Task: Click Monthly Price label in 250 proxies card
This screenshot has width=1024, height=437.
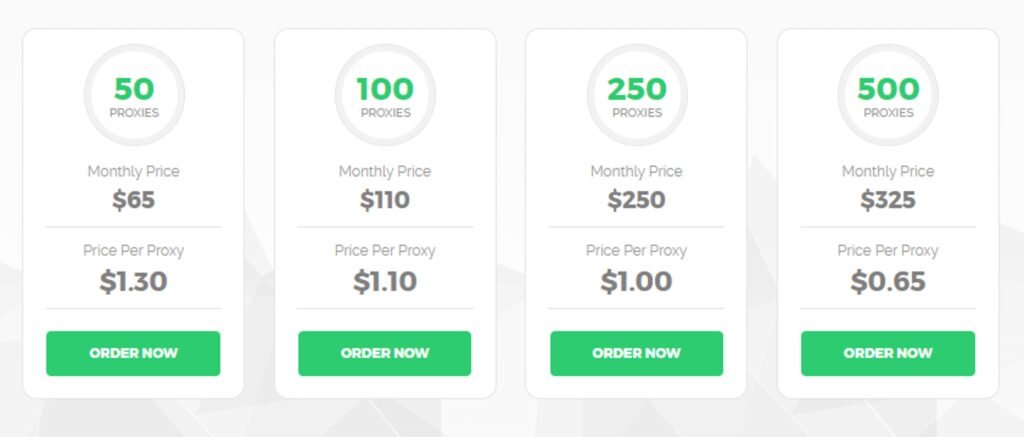Action: (636, 171)
